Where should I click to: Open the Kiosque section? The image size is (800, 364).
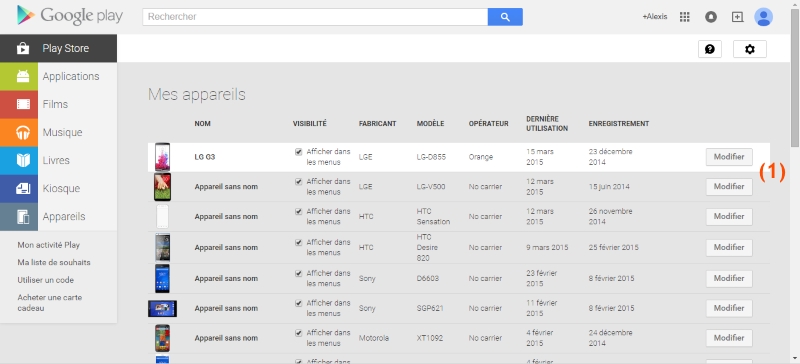(x=59, y=188)
